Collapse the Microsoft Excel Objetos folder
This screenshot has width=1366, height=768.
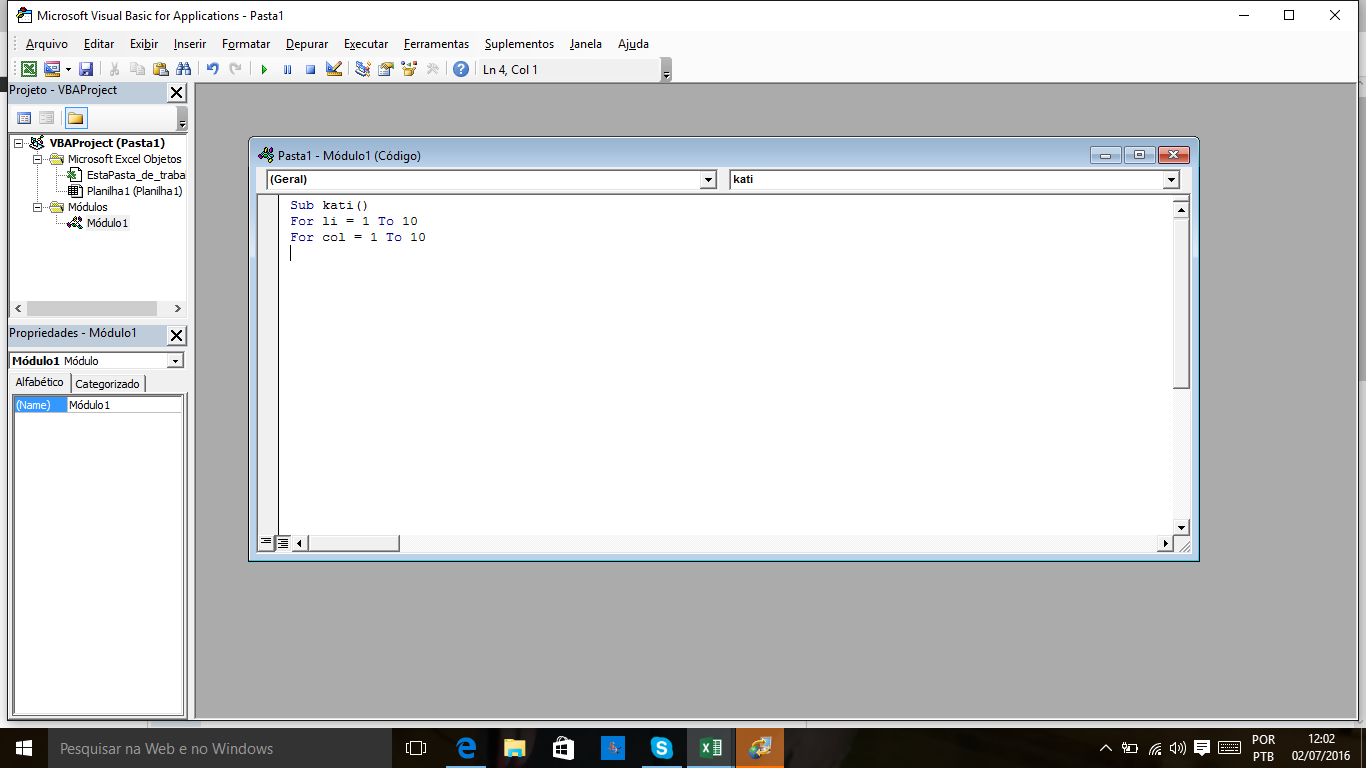pyautogui.click(x=38, y=159)
